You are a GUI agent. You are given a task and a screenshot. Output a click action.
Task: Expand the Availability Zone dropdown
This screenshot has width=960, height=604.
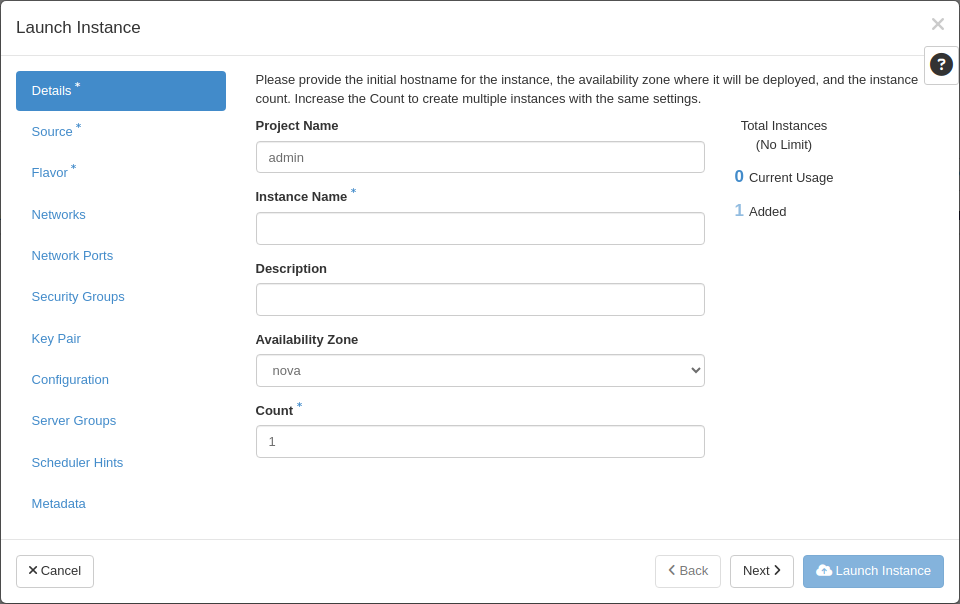click(x=480, y=370)
